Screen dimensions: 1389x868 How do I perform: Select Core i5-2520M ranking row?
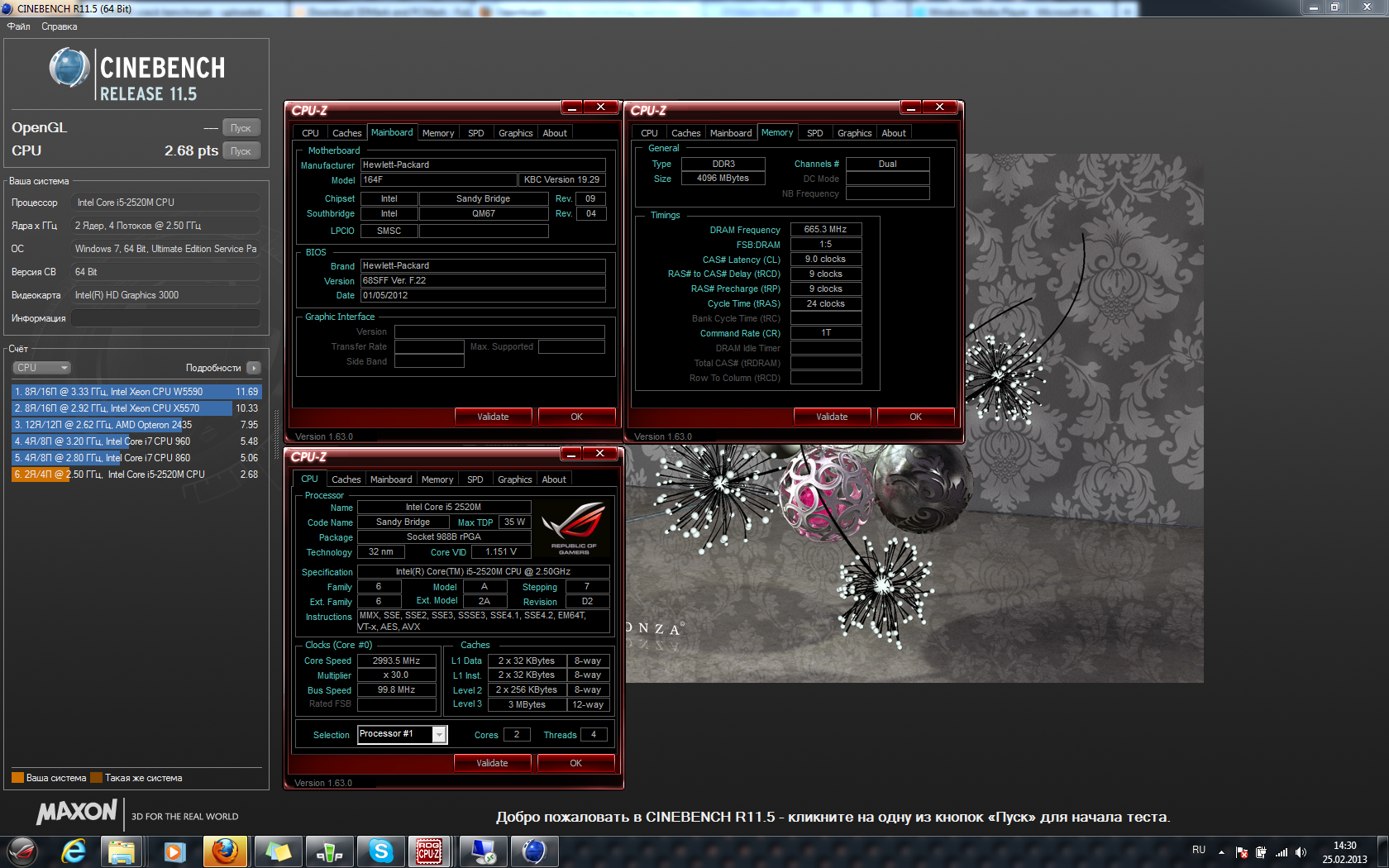[x=136, y=475]
